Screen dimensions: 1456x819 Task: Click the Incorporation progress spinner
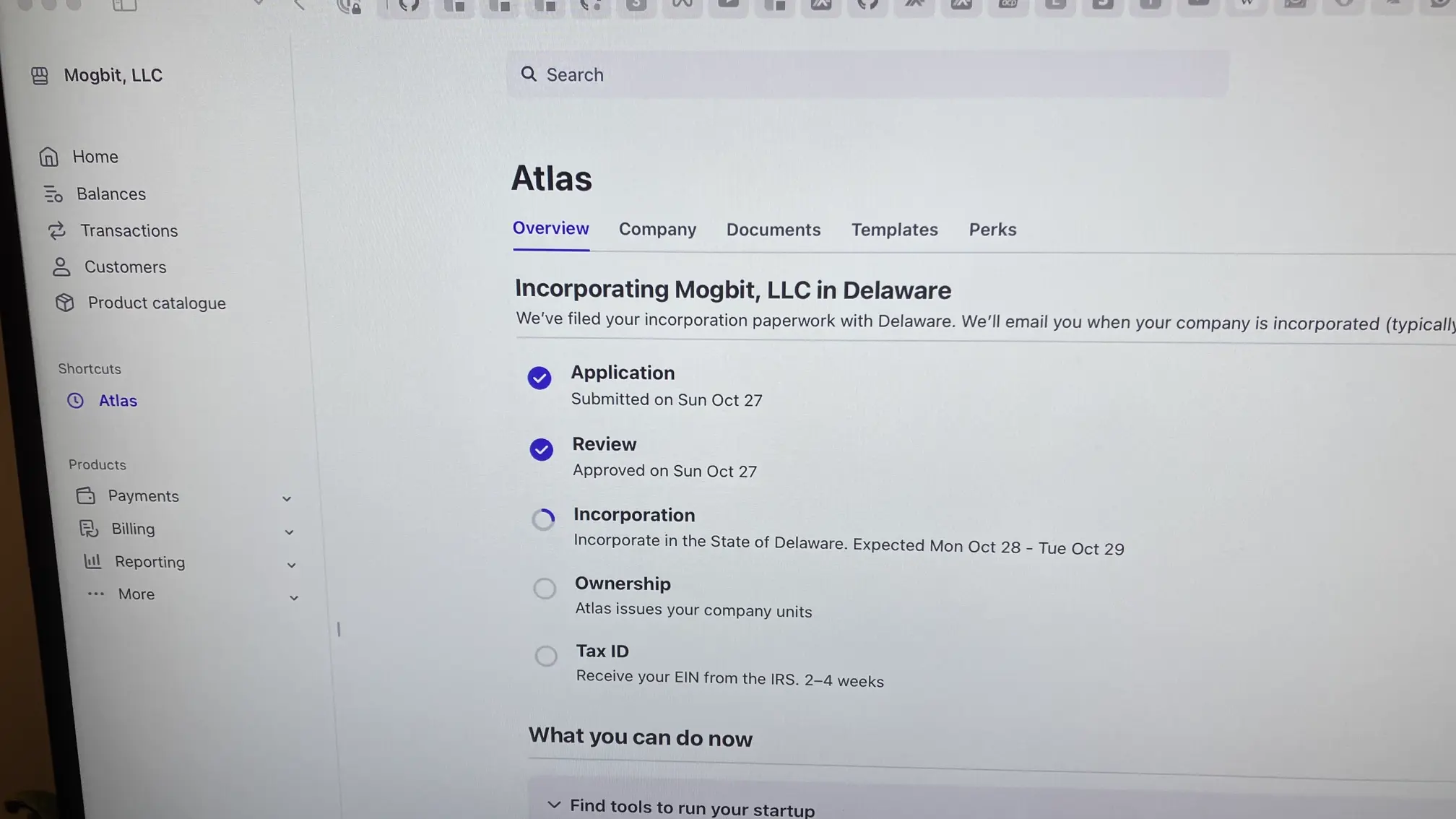[543, 519]
